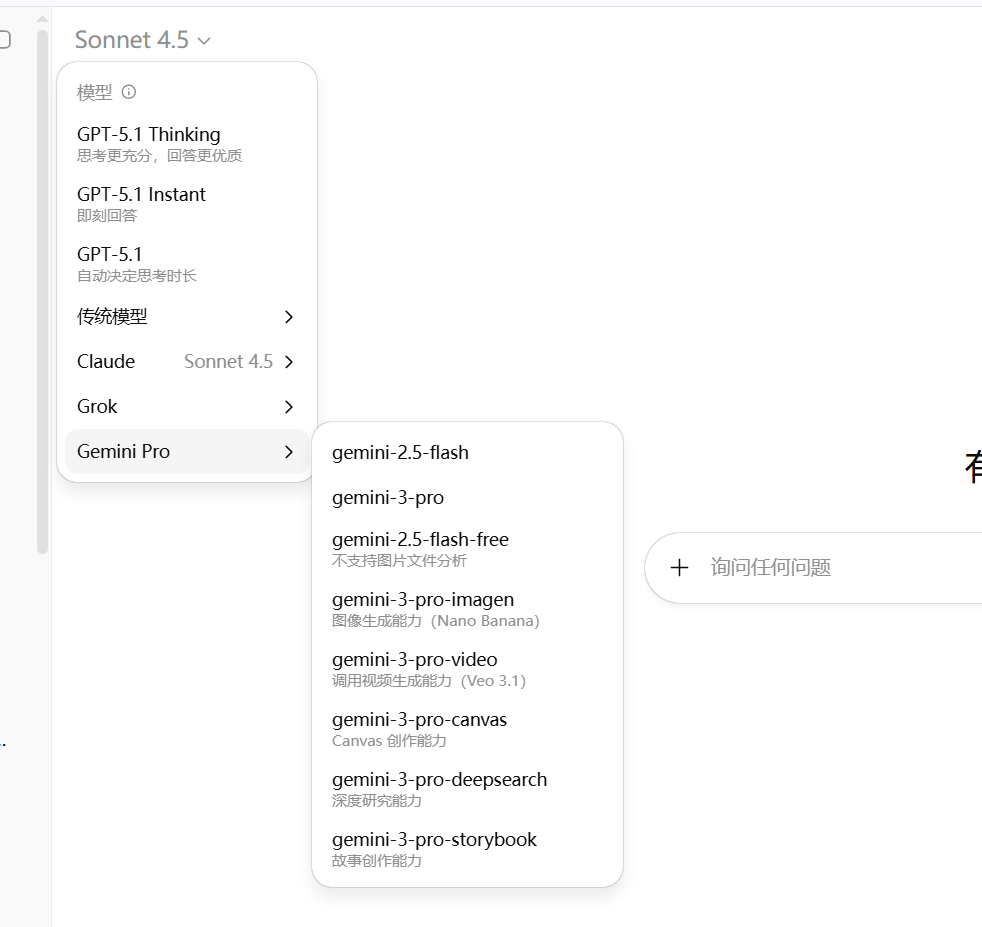Pick gemini-3-pro-storybook model
The width and height of the screenshot is (982, 927).
pyautogui.click(x=434, y=848)
